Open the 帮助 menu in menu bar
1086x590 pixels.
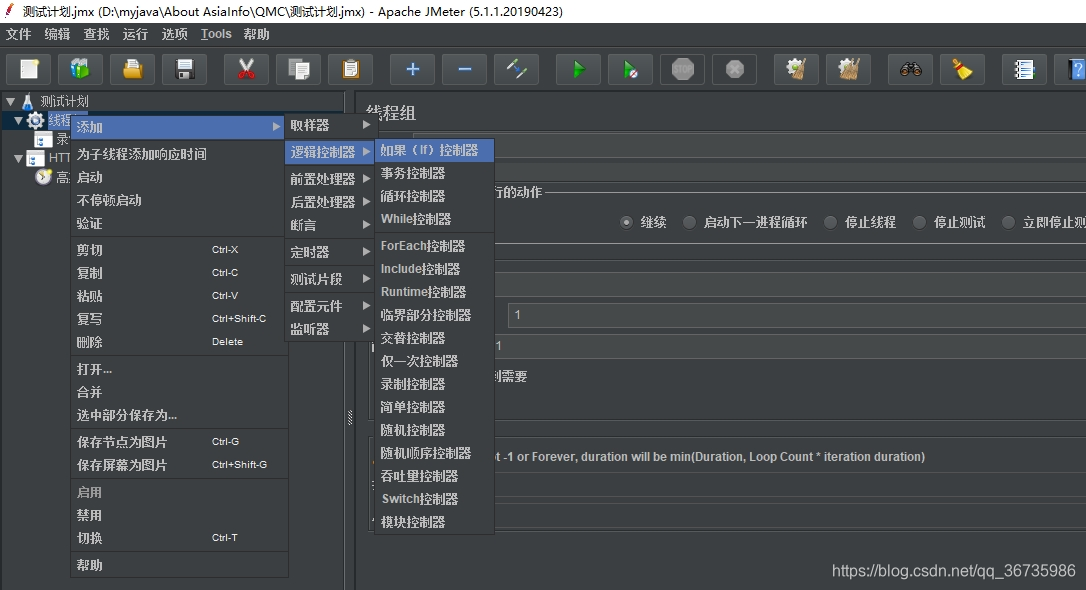coord(256,34)
